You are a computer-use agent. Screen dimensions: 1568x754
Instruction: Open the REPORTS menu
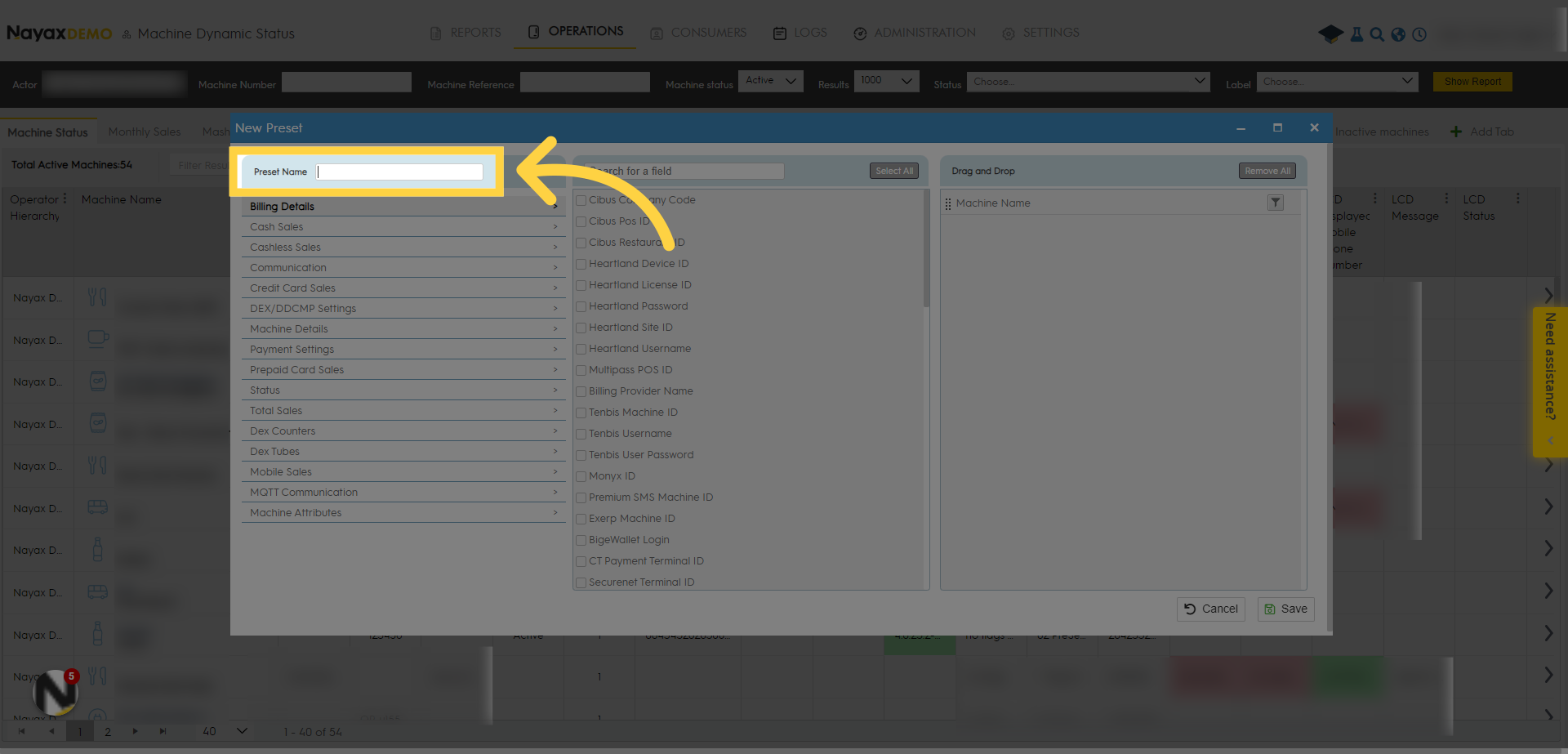click(465, 33)
